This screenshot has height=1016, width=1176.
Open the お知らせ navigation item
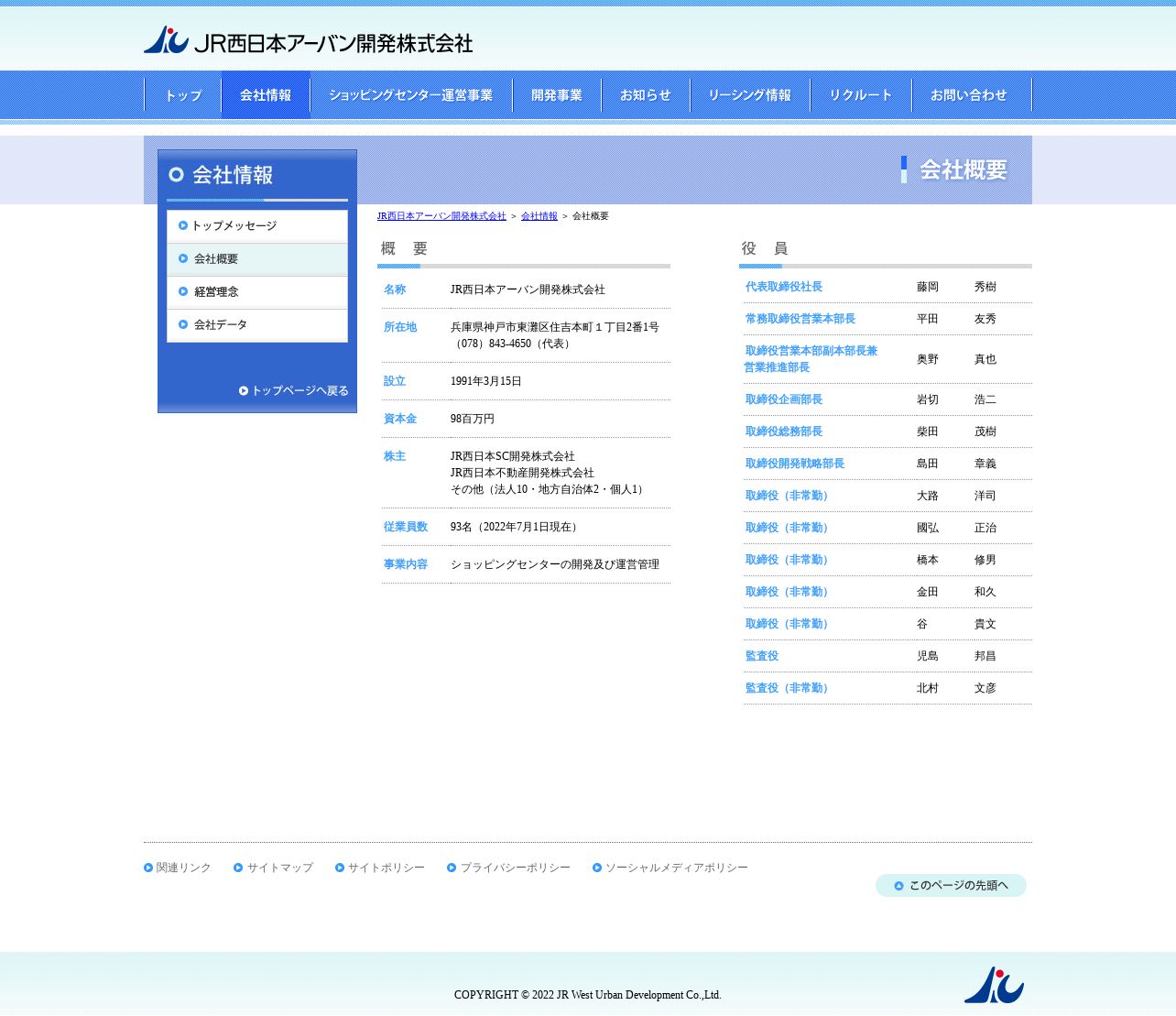pyautogui.click(x=646, y=95)
